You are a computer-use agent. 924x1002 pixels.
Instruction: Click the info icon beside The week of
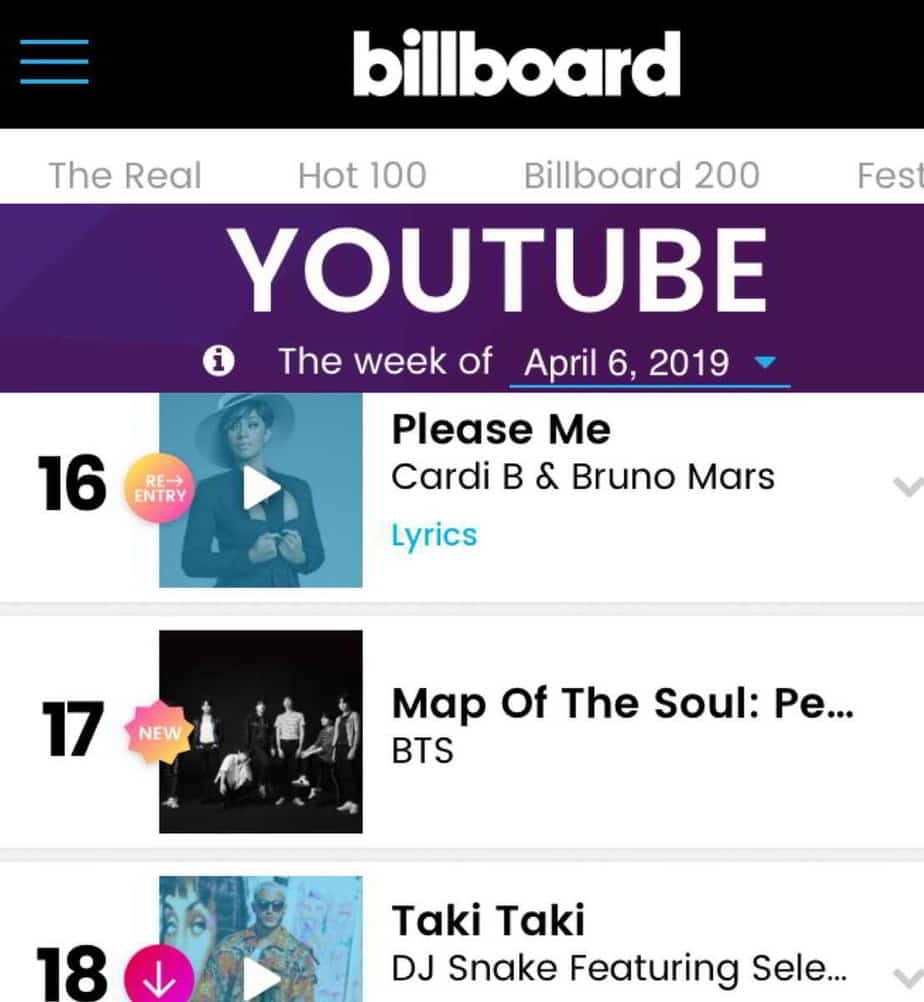click(x=218, y=362)
